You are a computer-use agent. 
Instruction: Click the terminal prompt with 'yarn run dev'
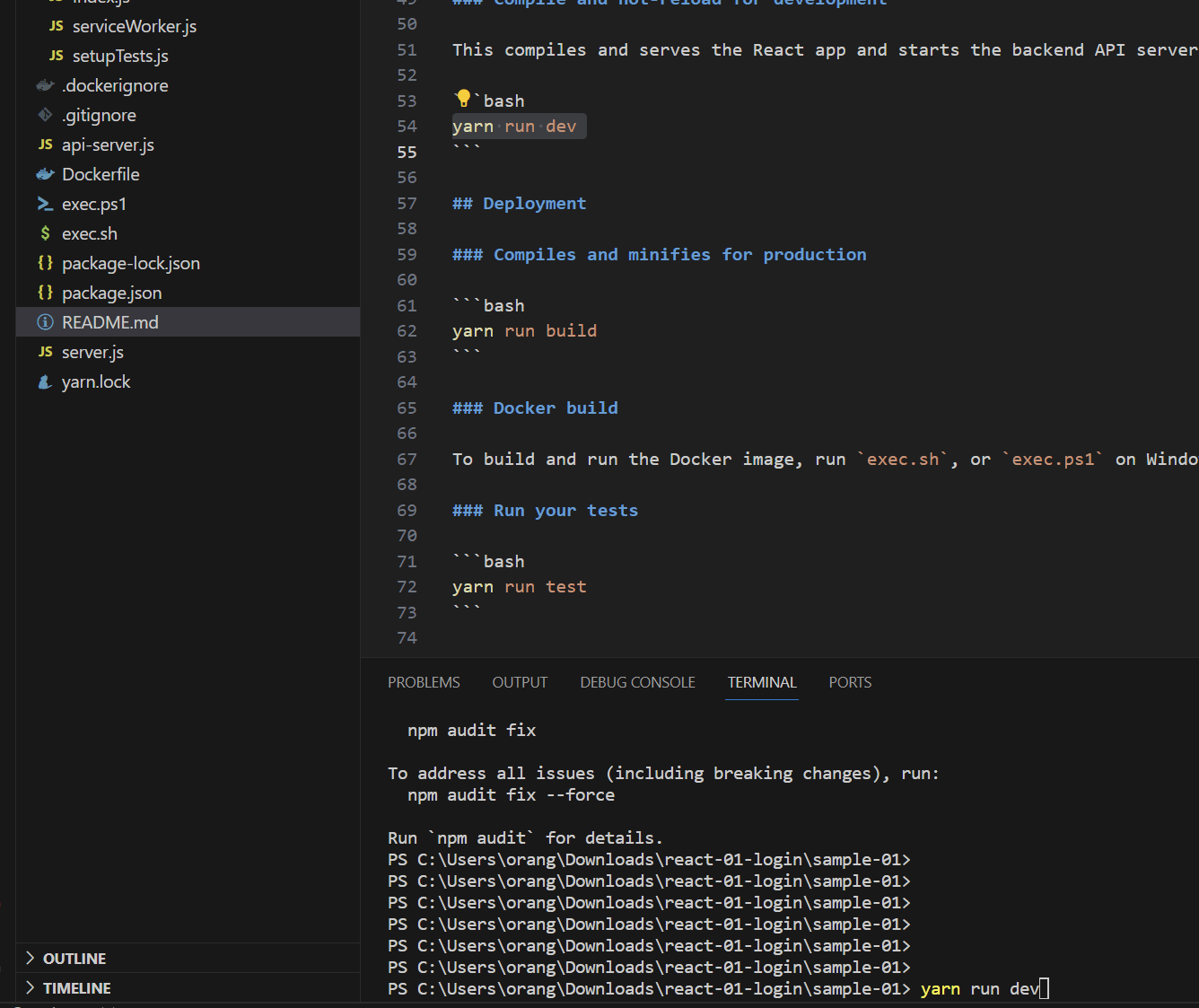point(718,989)
